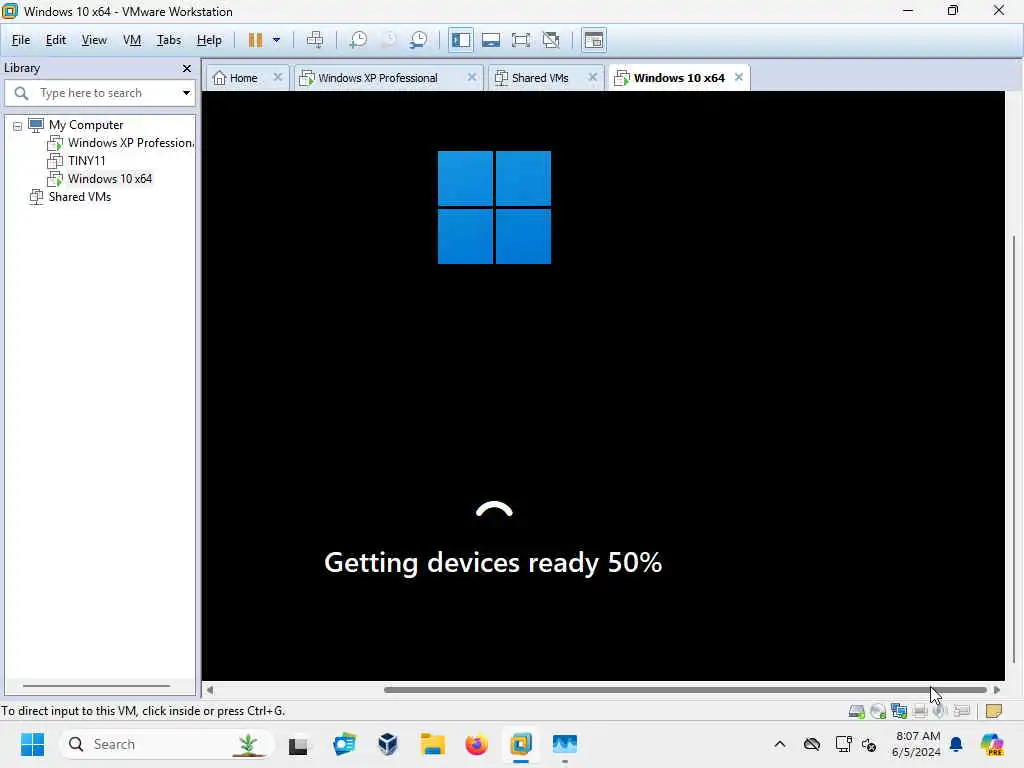Image resolution: width=1024 pixels, height=768 pixels.
Task: Close the Library panel
Action: click(187, 69)
